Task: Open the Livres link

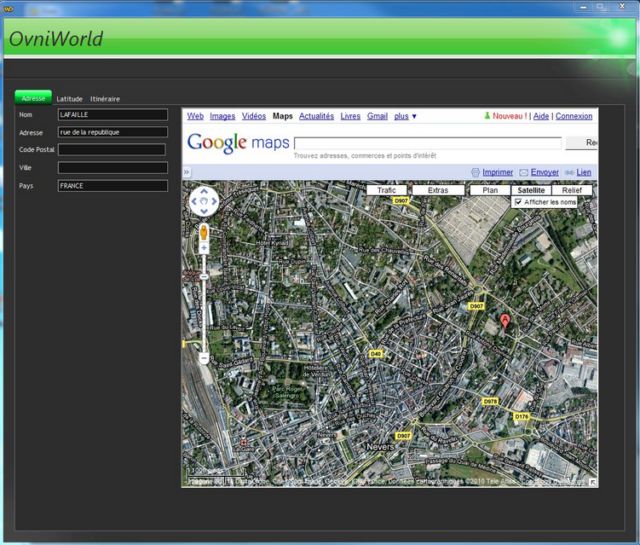Action: click(x=350, y=116)
